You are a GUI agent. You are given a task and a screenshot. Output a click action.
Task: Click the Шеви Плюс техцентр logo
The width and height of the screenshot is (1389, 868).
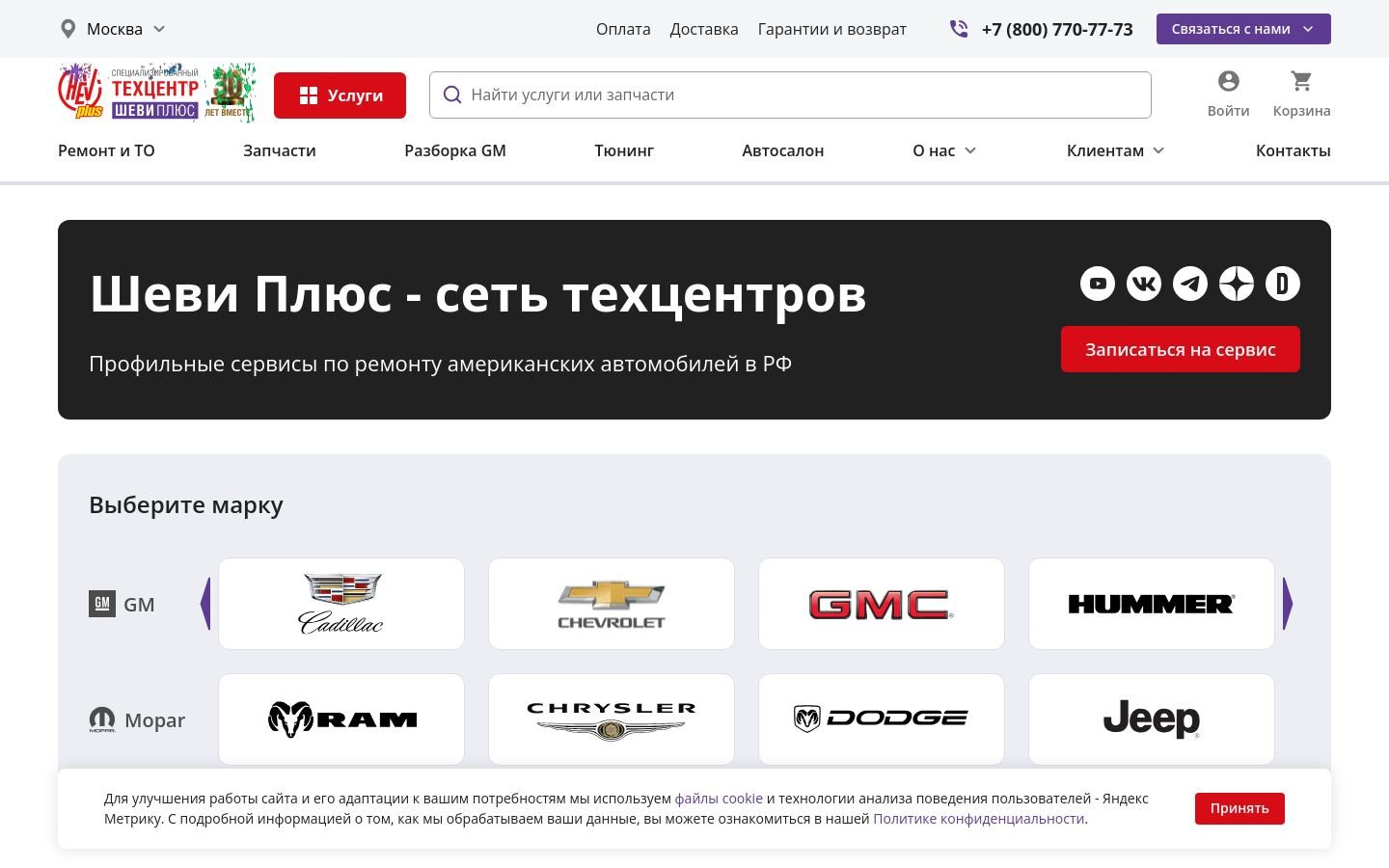click(x=157, y=94)
